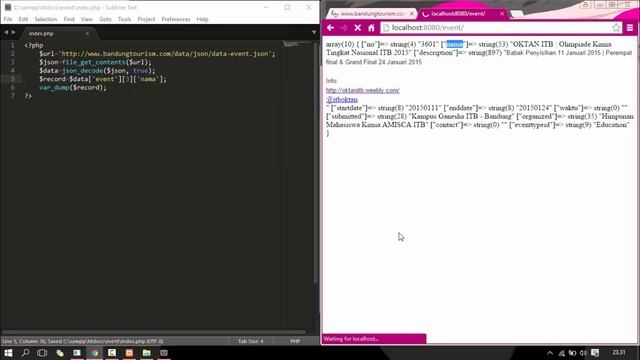Open the Sublime Text File menu
Screen dimensions: 640x360
tap(8, 19)
